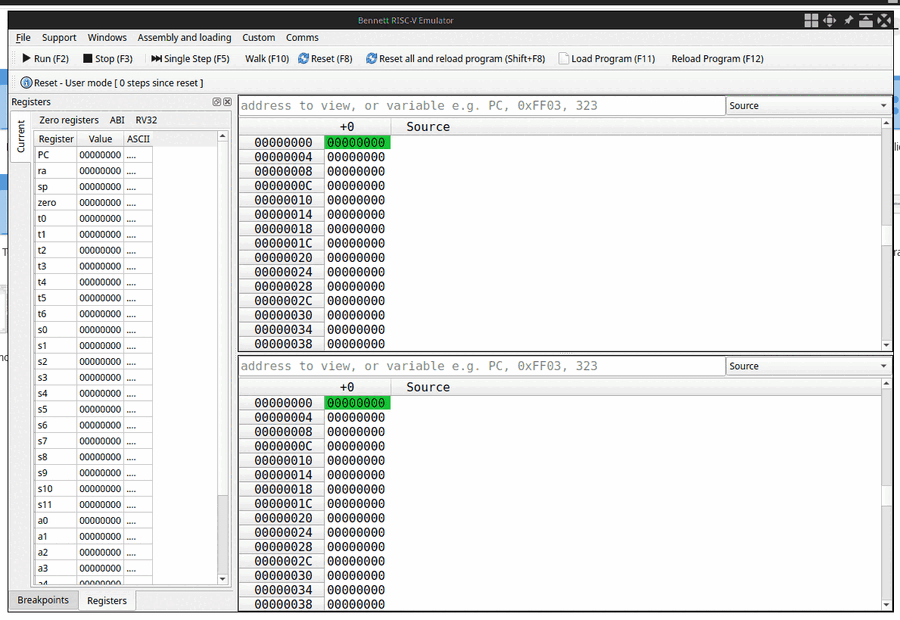Click the address input field of the top memory view
Viewport: 900px width, 620px height.
[x=480, y=105]
